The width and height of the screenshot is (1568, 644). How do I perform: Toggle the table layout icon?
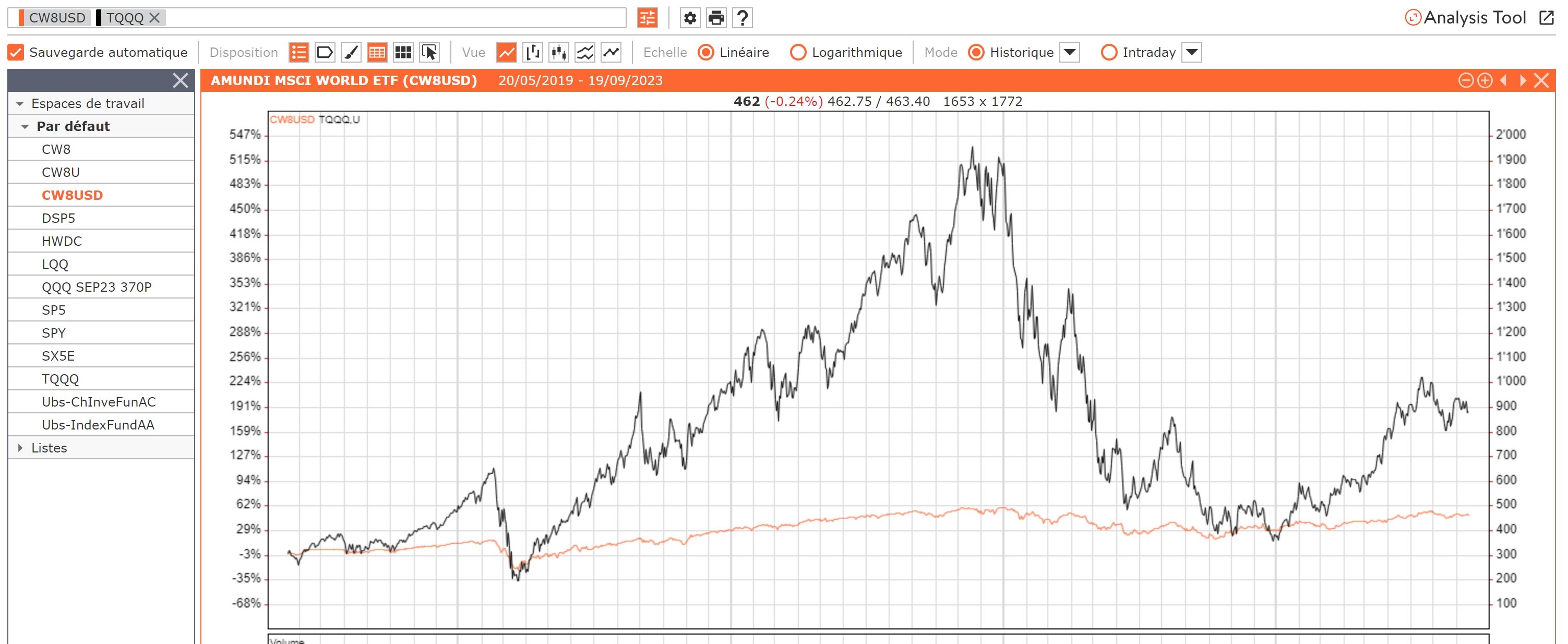click(x=377, y=52)
